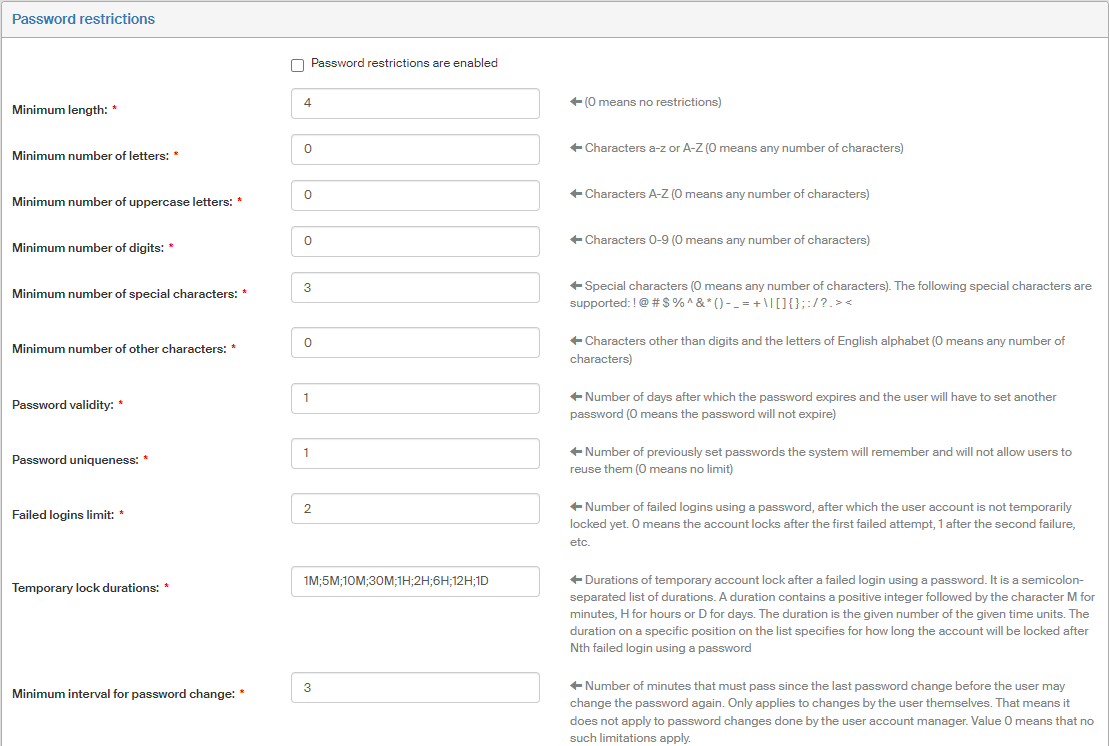Viewport: 1109px width, 746px height.
Task: Click the Minimum length input field
Action: (x=415, y=103)
